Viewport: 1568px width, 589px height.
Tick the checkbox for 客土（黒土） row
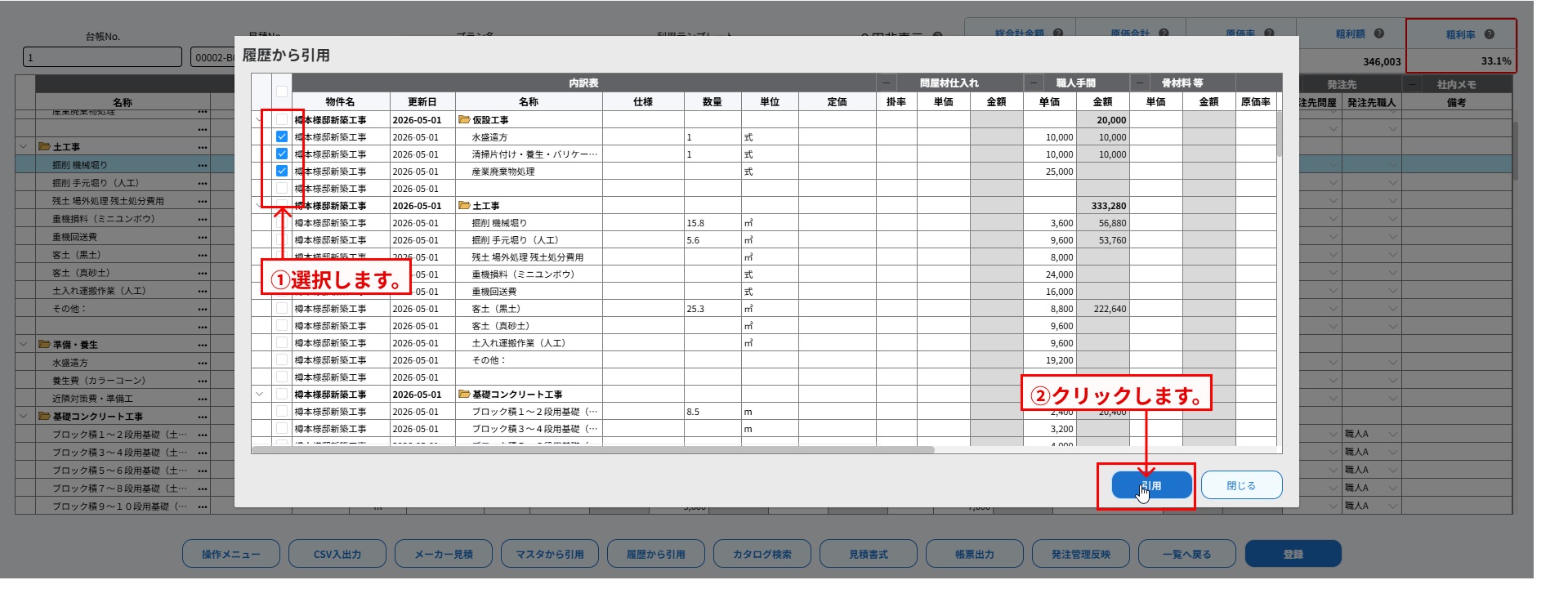pyautogui.click(x=282, y=308)
